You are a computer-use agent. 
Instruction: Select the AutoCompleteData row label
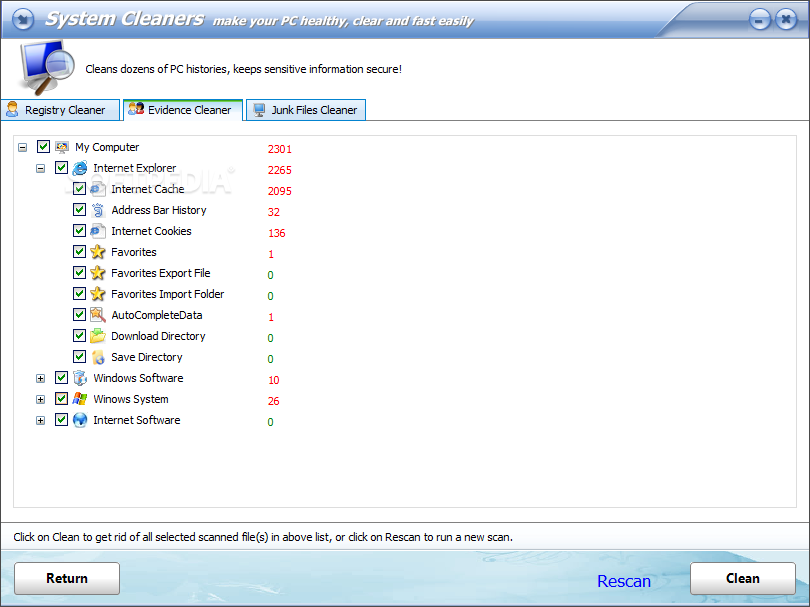pos(157,315)
